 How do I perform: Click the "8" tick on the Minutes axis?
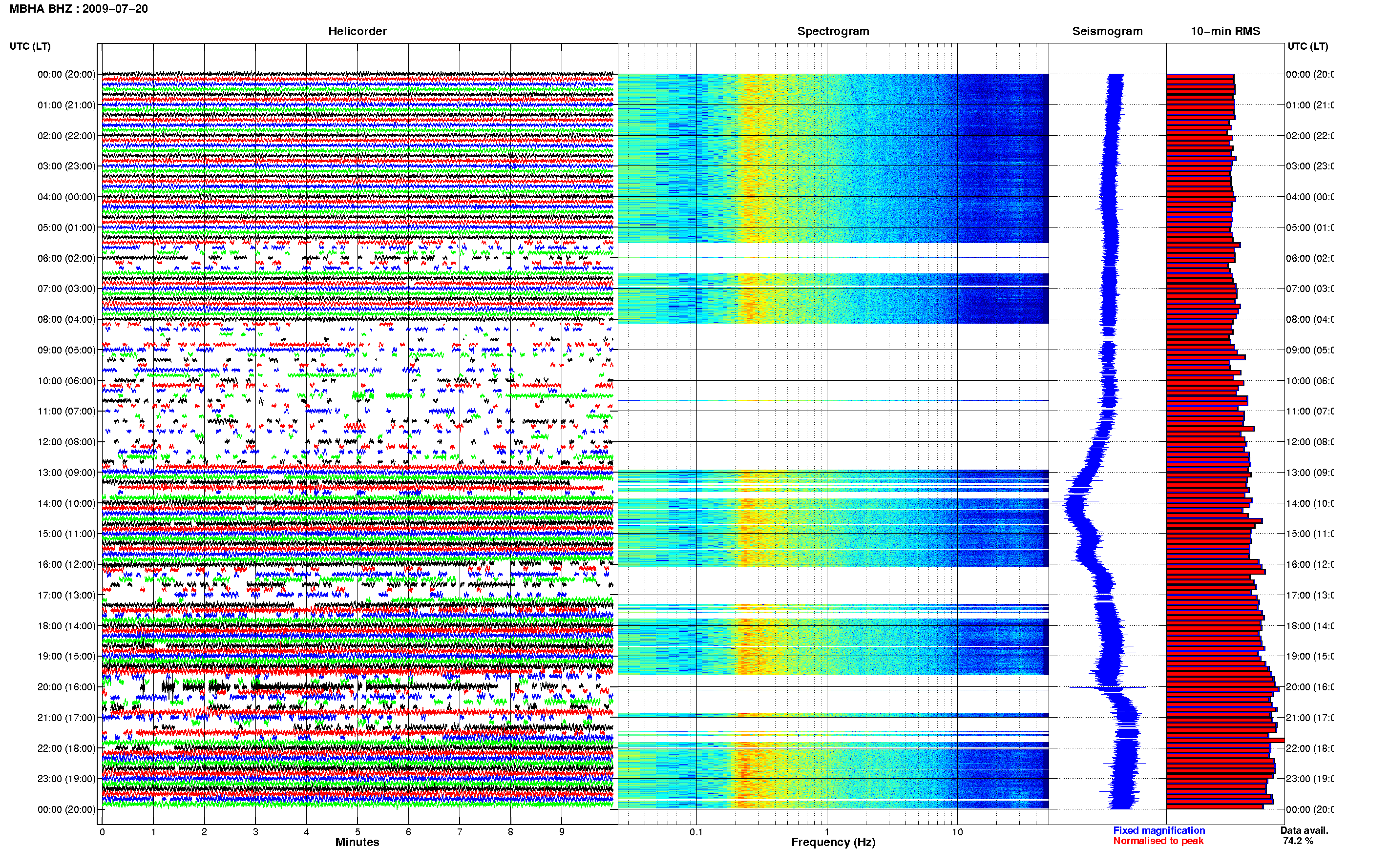coord(510,832)
